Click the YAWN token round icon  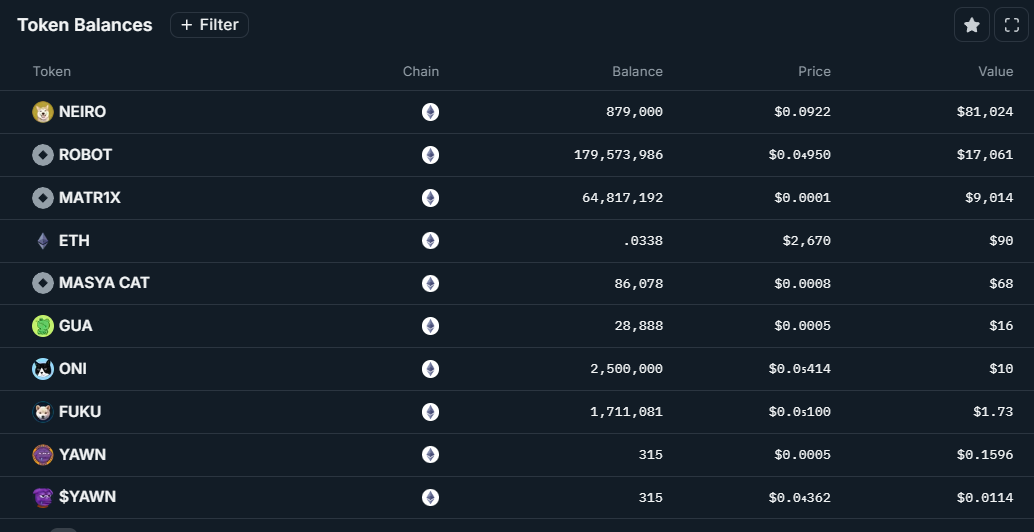coord(42,455)
